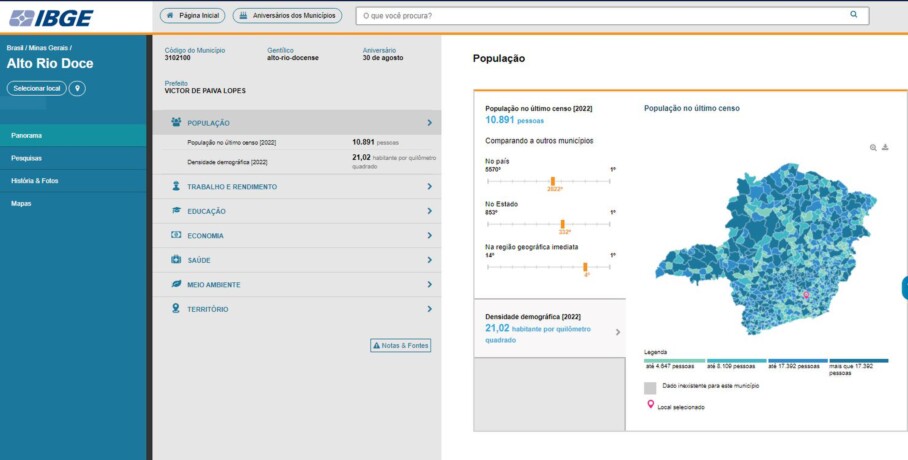Focus the 'O que você procura?' search field
This screenshot has height=460, width=908.
(x=600, y=16)
